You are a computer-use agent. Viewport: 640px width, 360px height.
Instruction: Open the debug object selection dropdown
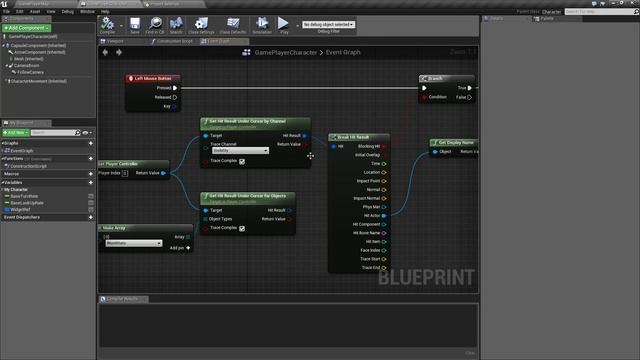coord(328,24)
